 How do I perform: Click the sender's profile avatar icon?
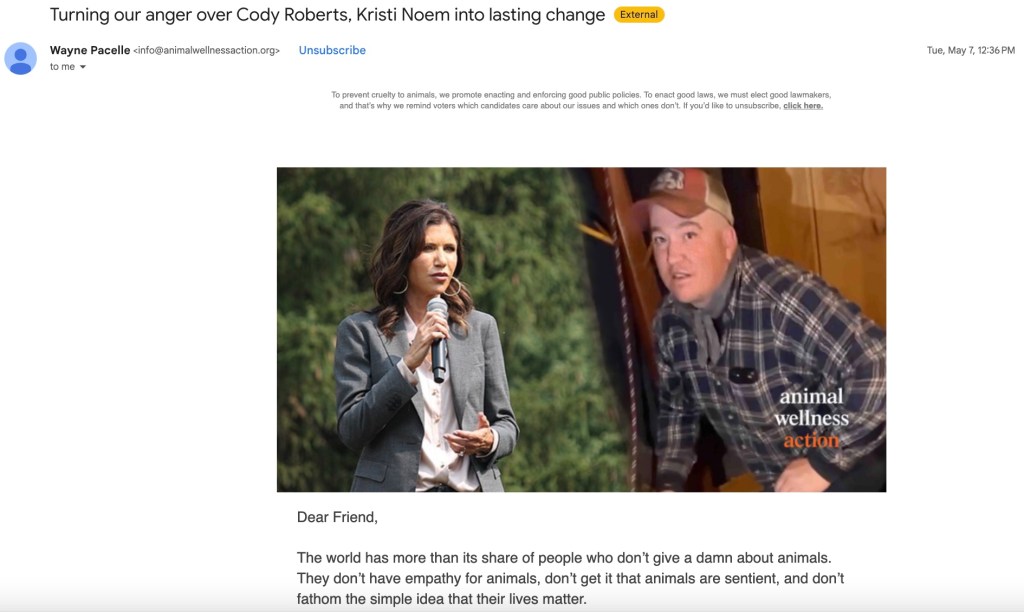tap(20, 58)
